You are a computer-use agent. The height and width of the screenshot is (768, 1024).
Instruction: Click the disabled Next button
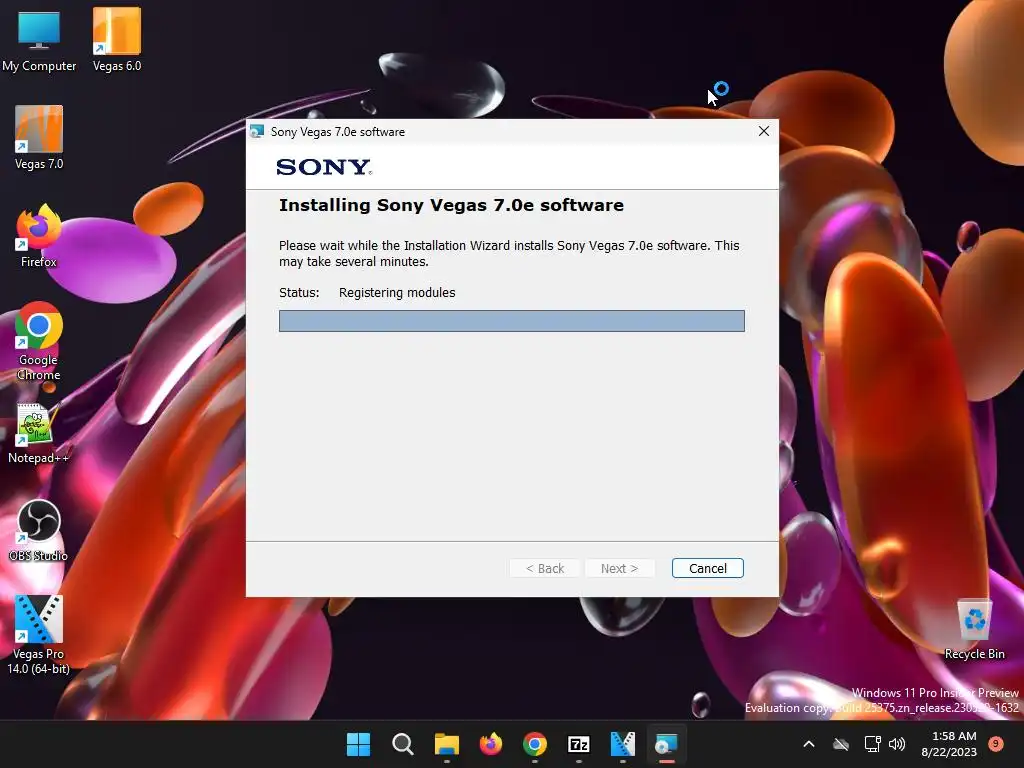[x=619, y=568]
